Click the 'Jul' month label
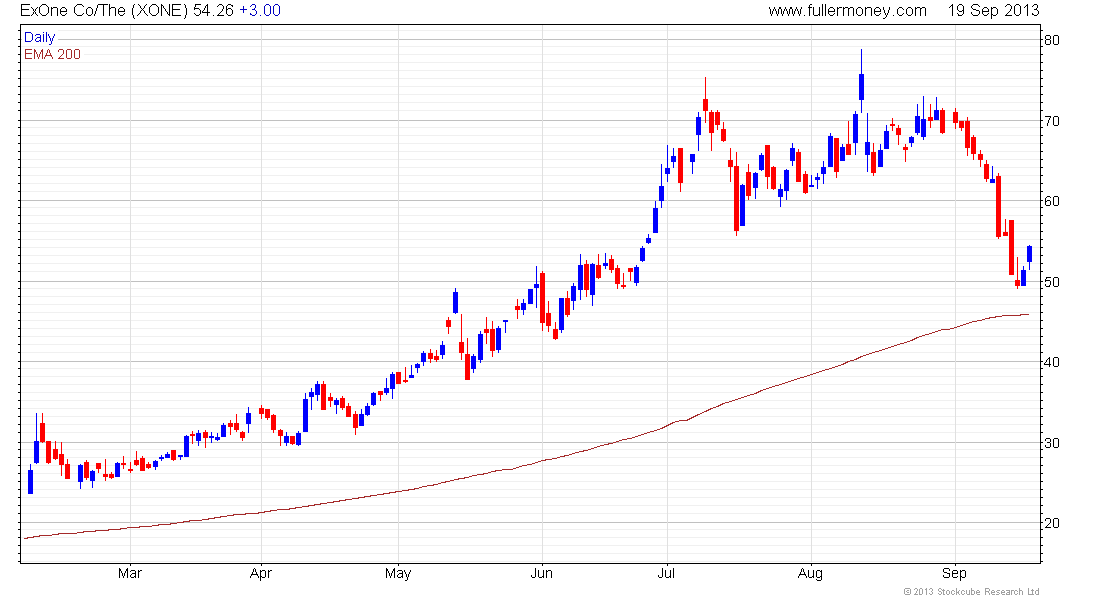Screen dimensions: 1100x600 pyautogui.click(x=666, y=573)
